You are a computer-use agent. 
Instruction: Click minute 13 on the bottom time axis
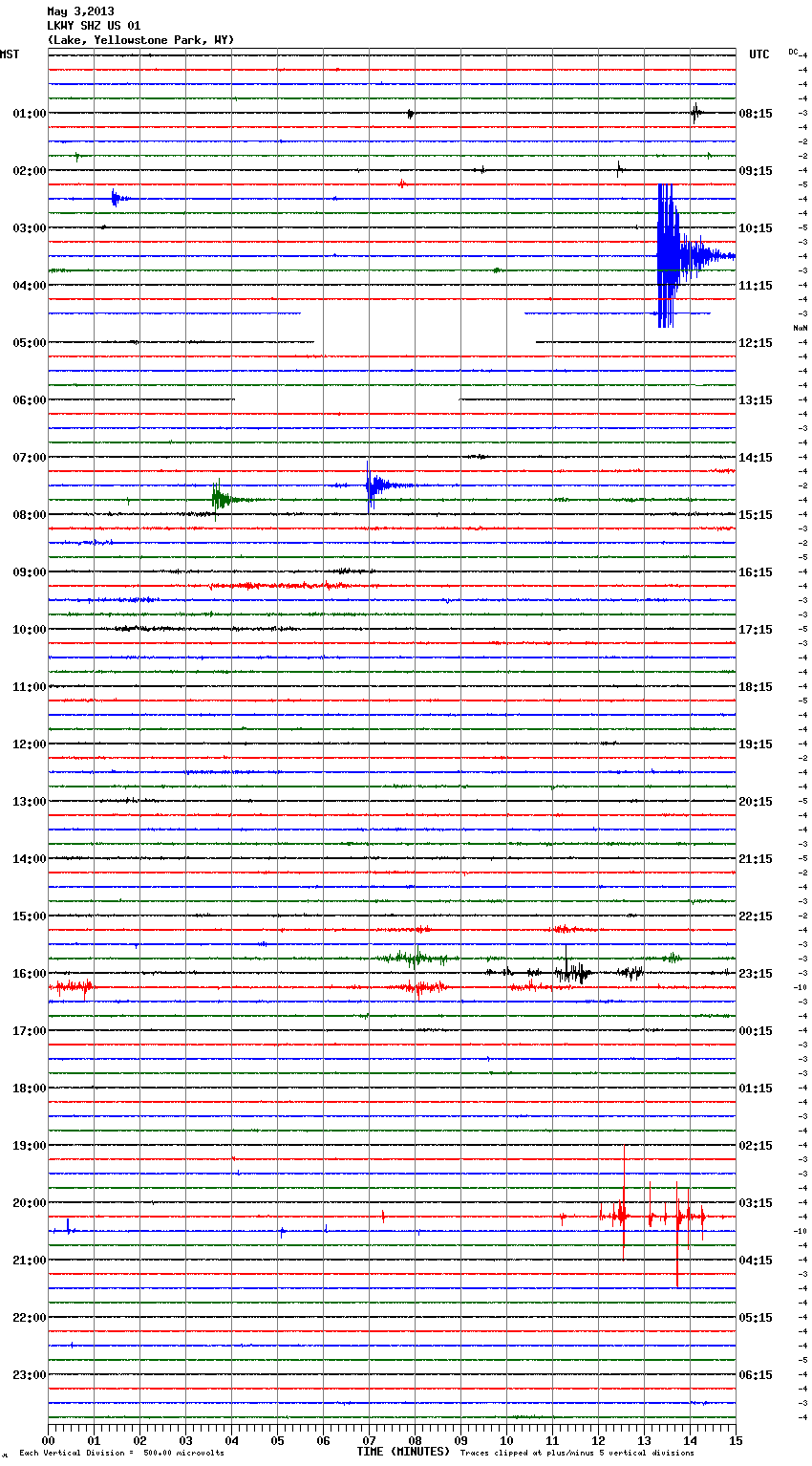point(645,1439)
